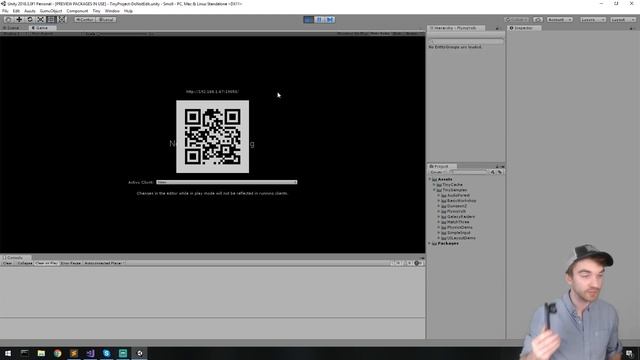Pause the game with the Pause button
Image resolution: width=640 pixels, height=360 pixels.
[319, 20]
